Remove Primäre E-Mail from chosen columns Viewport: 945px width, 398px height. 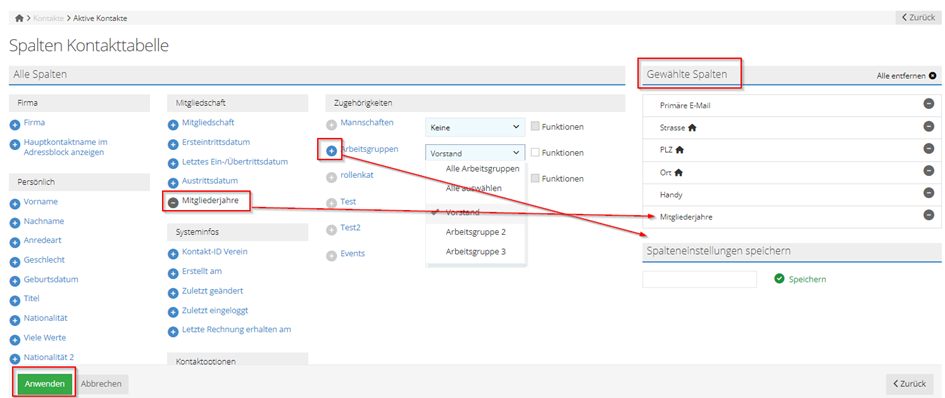[x=929, y=104]
